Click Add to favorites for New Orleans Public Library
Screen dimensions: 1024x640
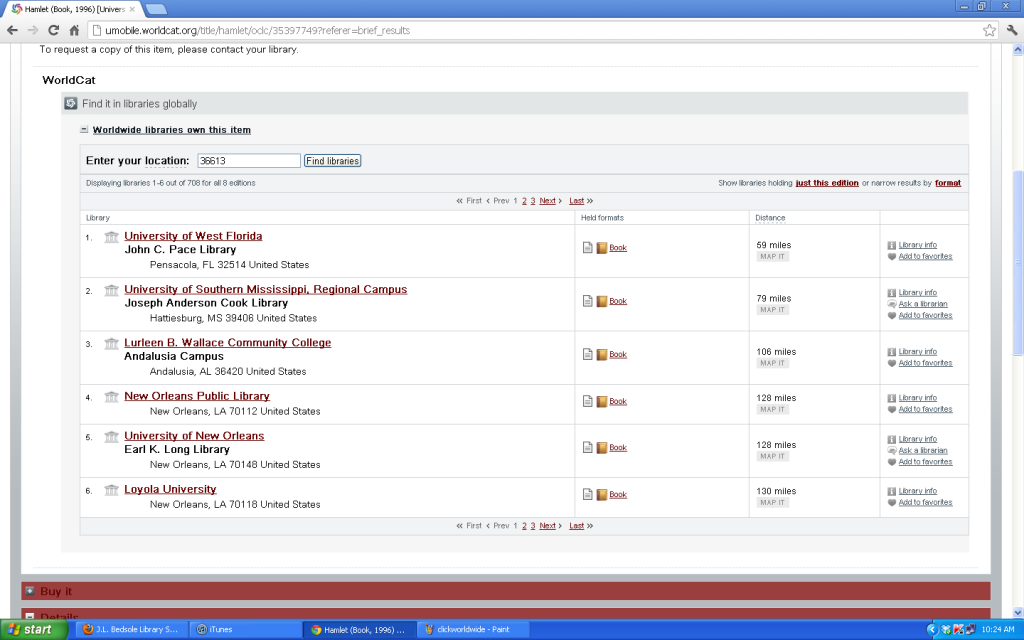pos(925,409)
